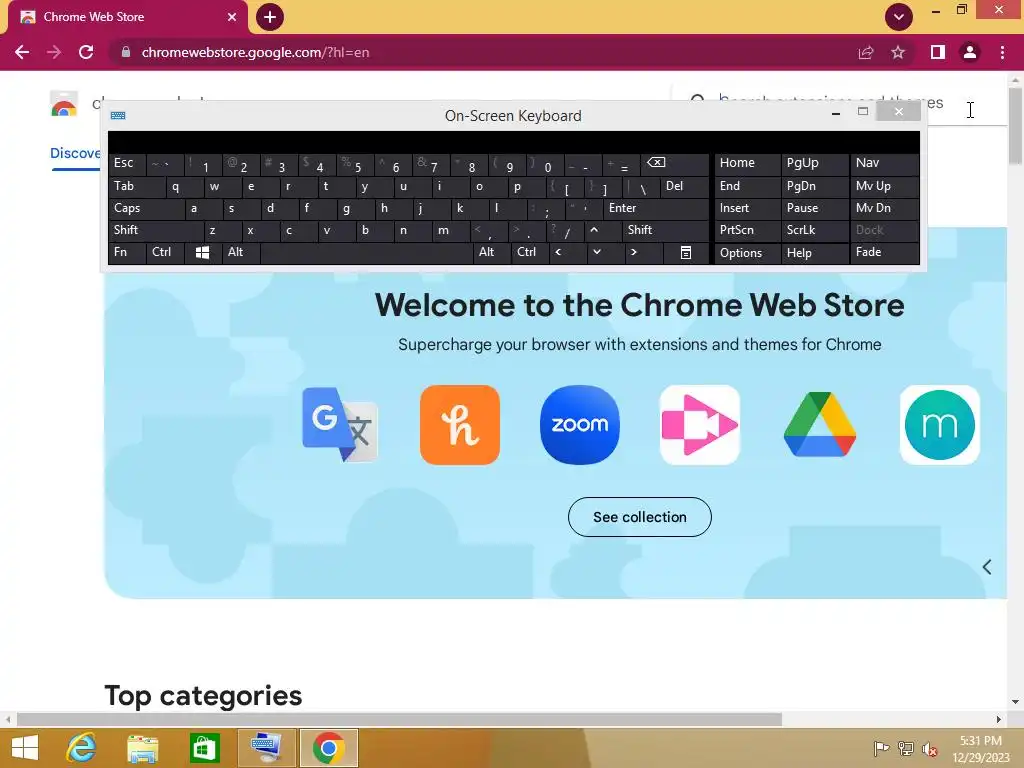Click the Help key on keyboard
The image size is (1024, 768).
tap(814, 253)
